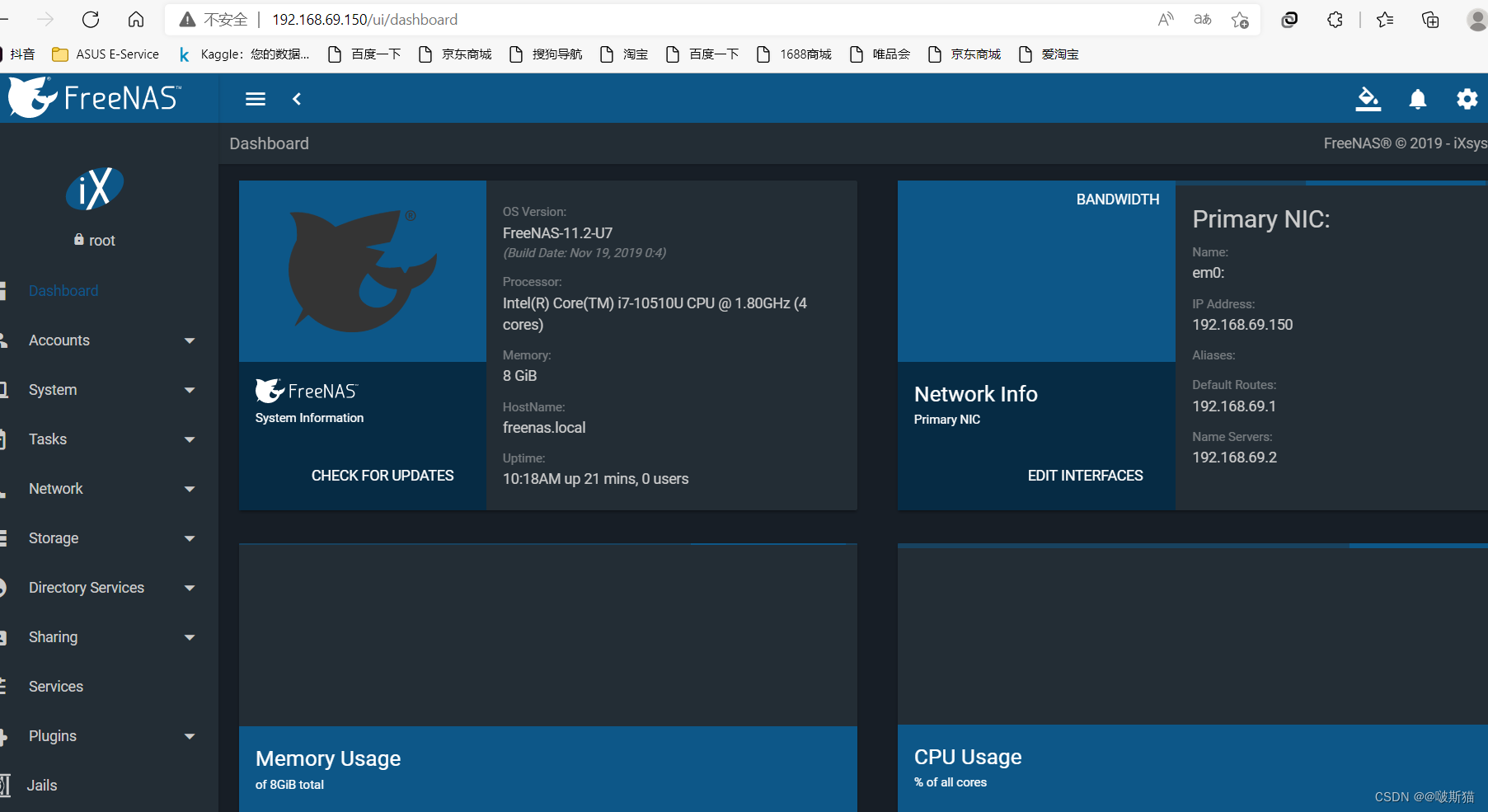Expand the Network section
Viewport: 1488px width, 812px height.
click(x=55, y=488)
